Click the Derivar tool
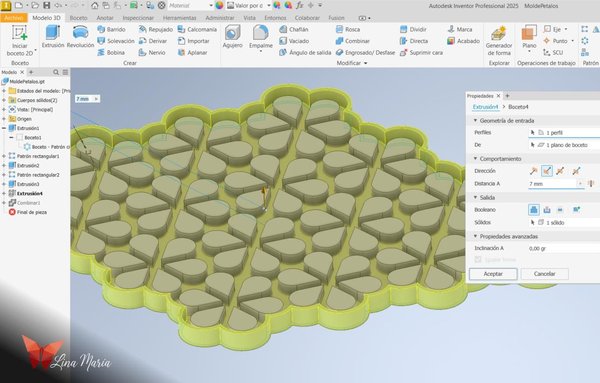The width and height of the screenshot is (600, 383). [153, 41]
